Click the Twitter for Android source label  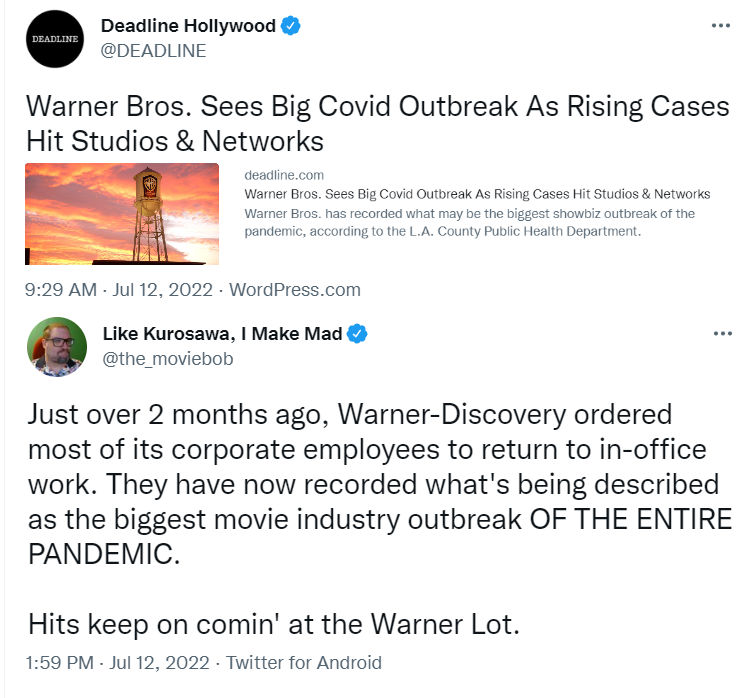click(304, 663)
